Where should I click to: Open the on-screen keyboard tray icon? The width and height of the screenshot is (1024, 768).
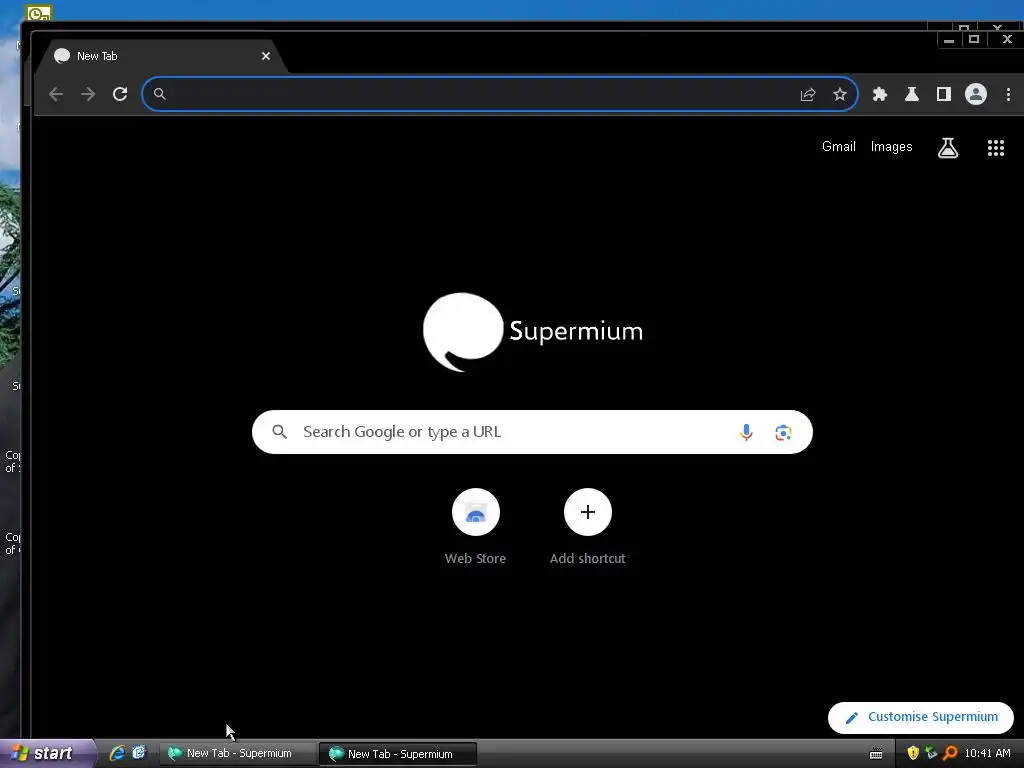point(876,754)
